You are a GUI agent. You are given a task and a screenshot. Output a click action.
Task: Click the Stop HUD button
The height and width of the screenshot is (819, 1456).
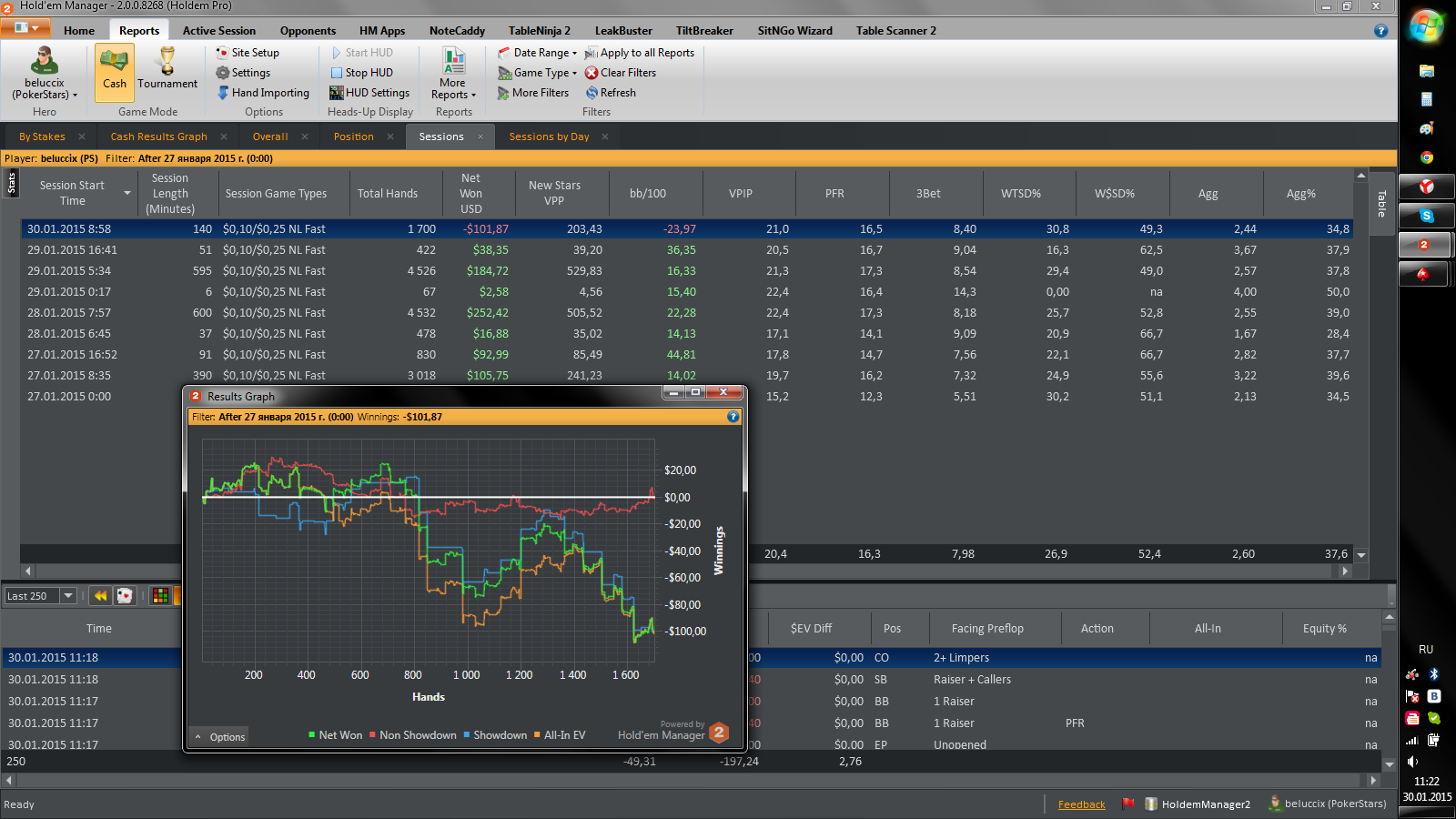[x=361, y=73]
